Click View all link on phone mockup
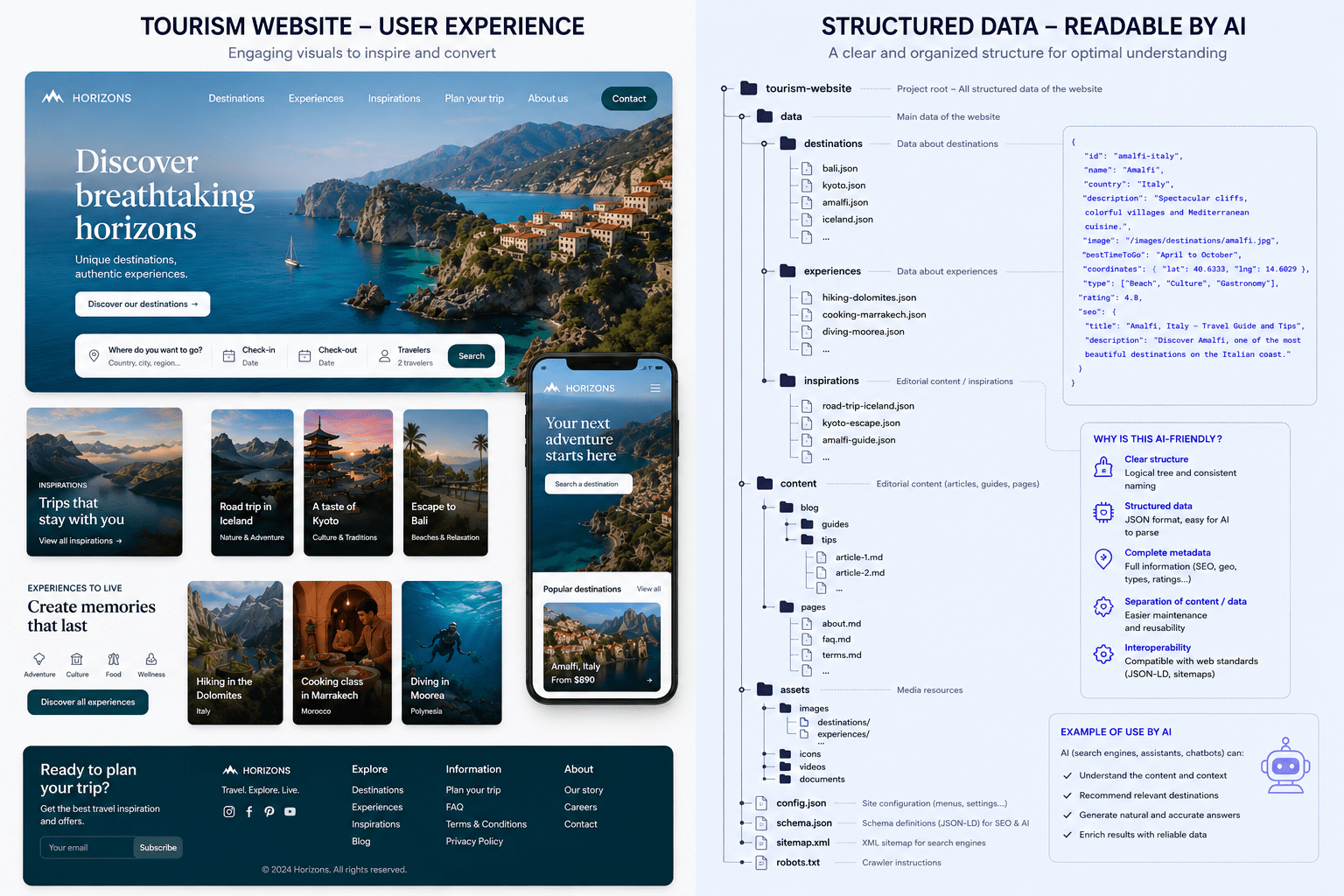The width and height of the screenshot is (1344, 896). click(648, 589)
